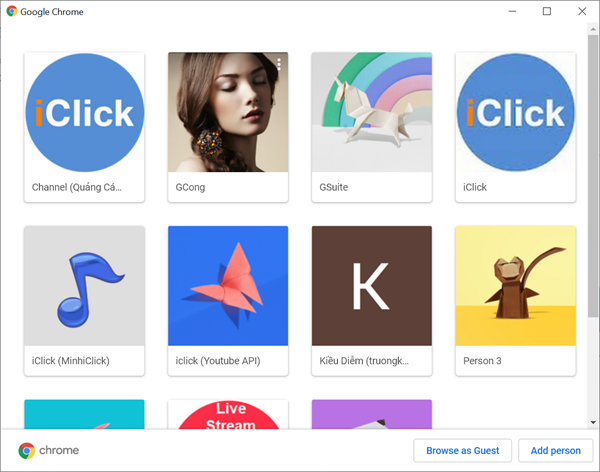600x472 pixels.
Task: Choose the music note avatar of iClick (MinhiClick)
Action: 84,286
